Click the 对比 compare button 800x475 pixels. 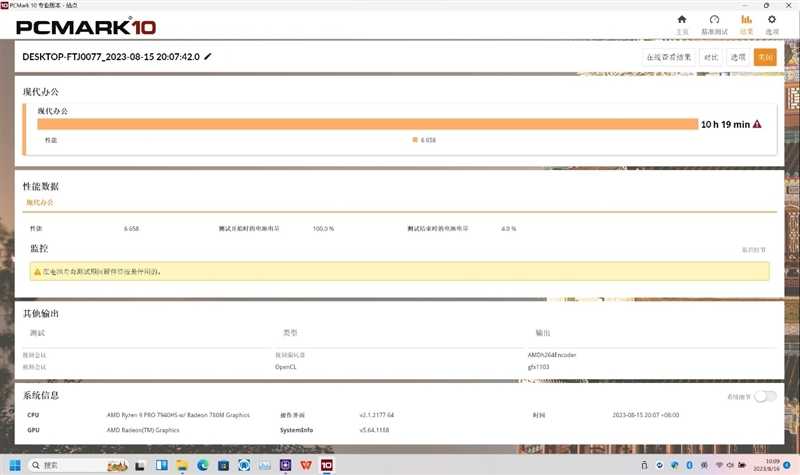(710, 58)
